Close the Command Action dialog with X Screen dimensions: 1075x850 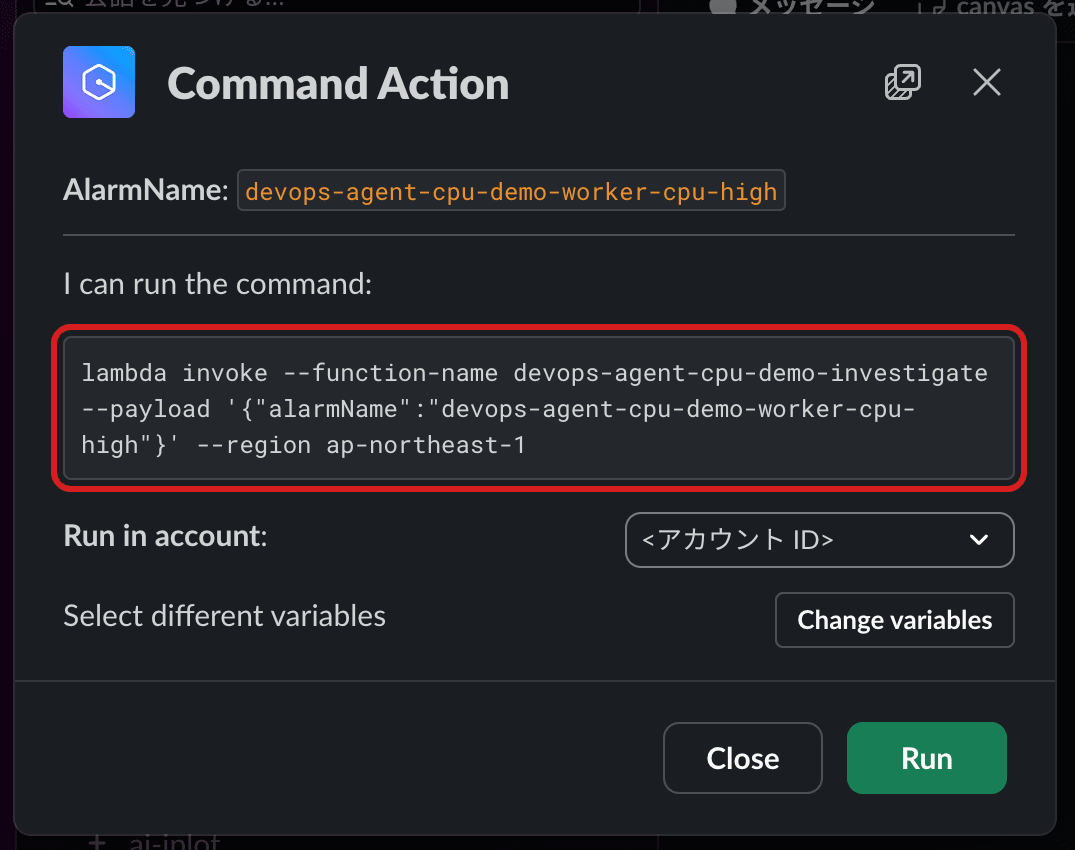point(987,83)
